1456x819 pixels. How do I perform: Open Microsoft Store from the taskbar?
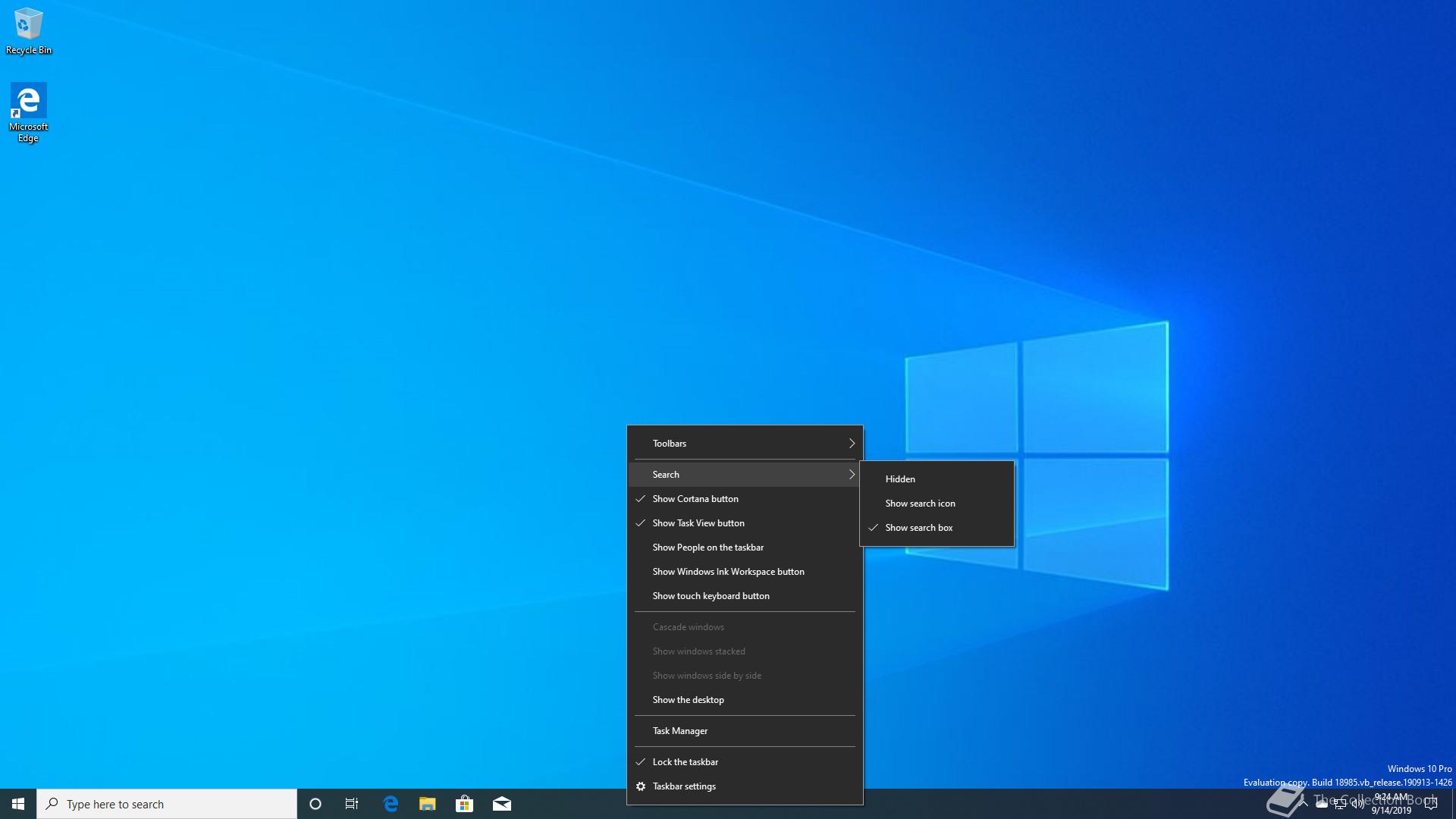(465, 804)
